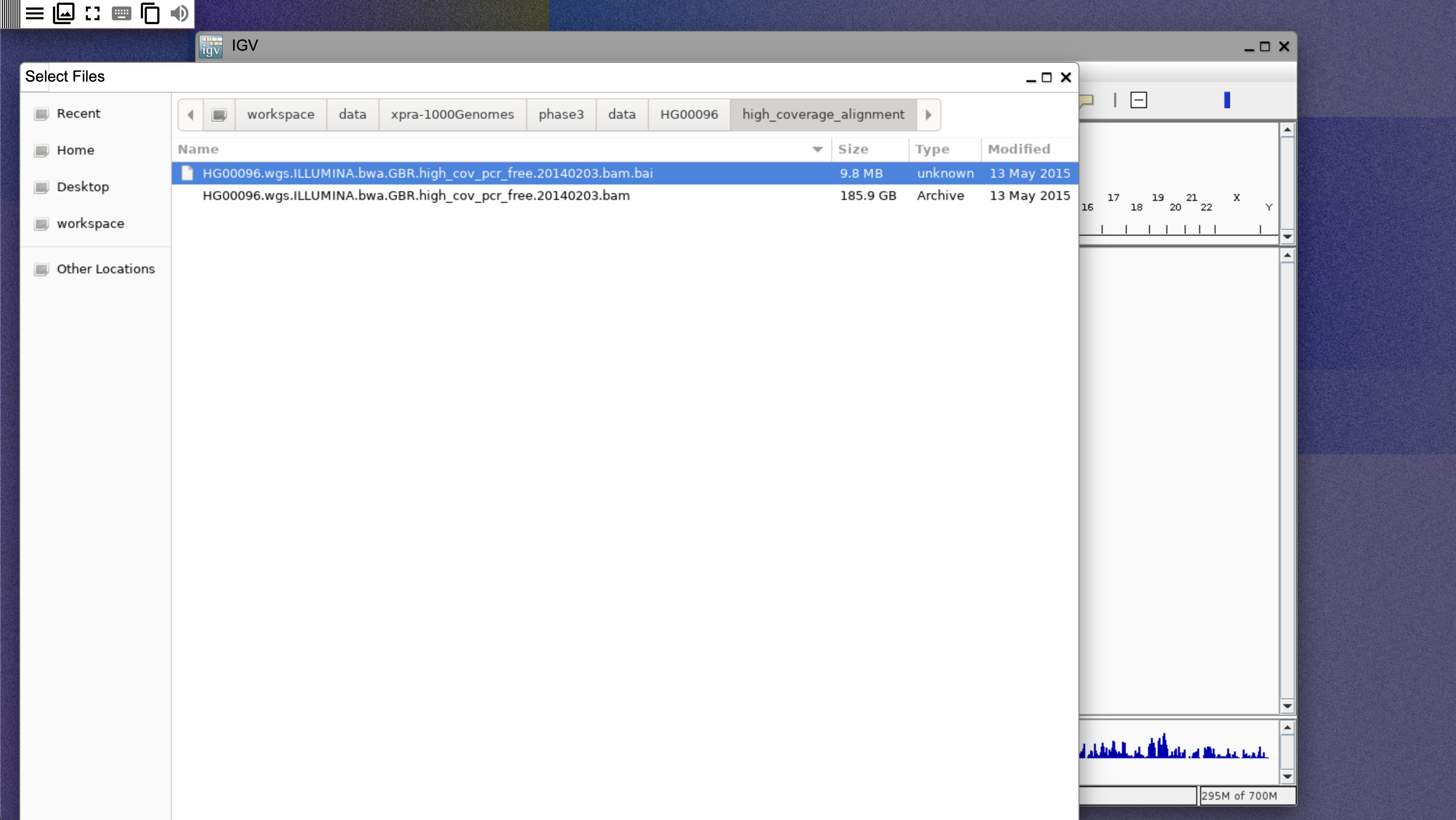Toggle fullscreen with the xpra fullscreen icon
The width and height of the screenshot is (1456, 820).
[x=92, y=14]
